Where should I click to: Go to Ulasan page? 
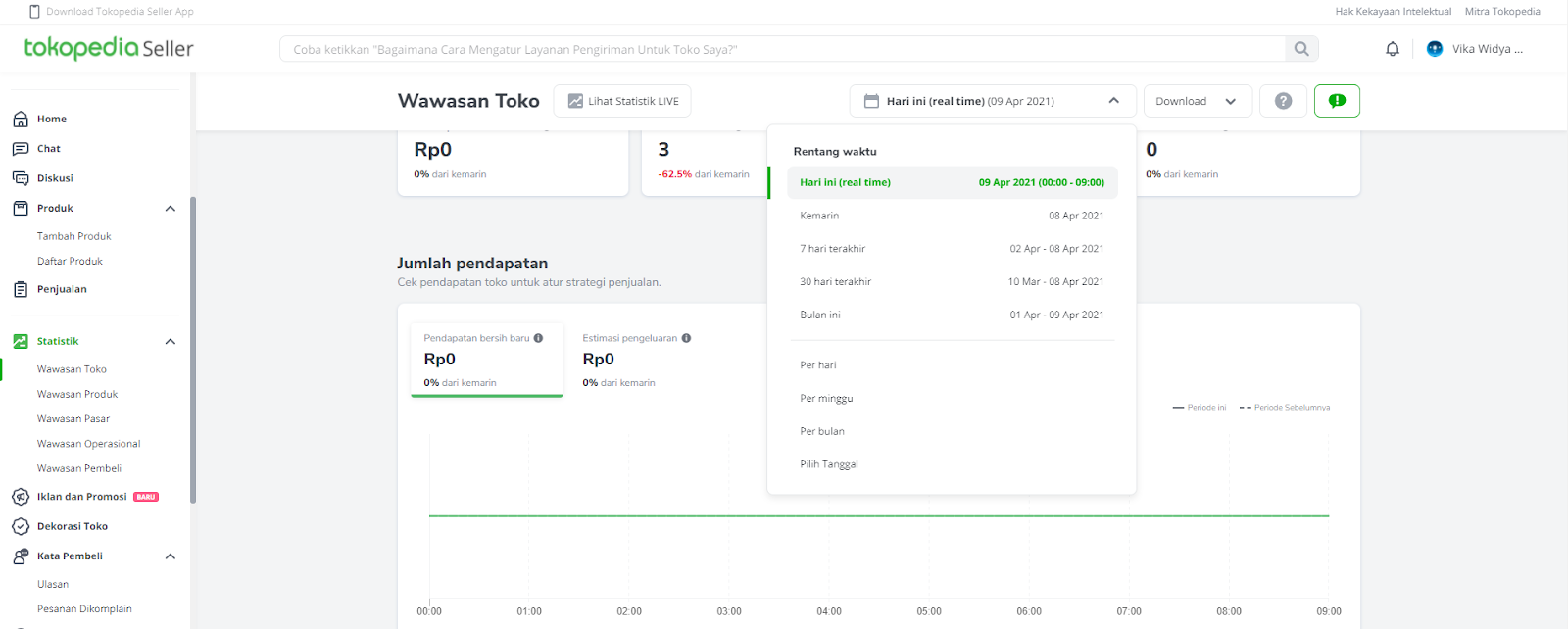[53, 585]
